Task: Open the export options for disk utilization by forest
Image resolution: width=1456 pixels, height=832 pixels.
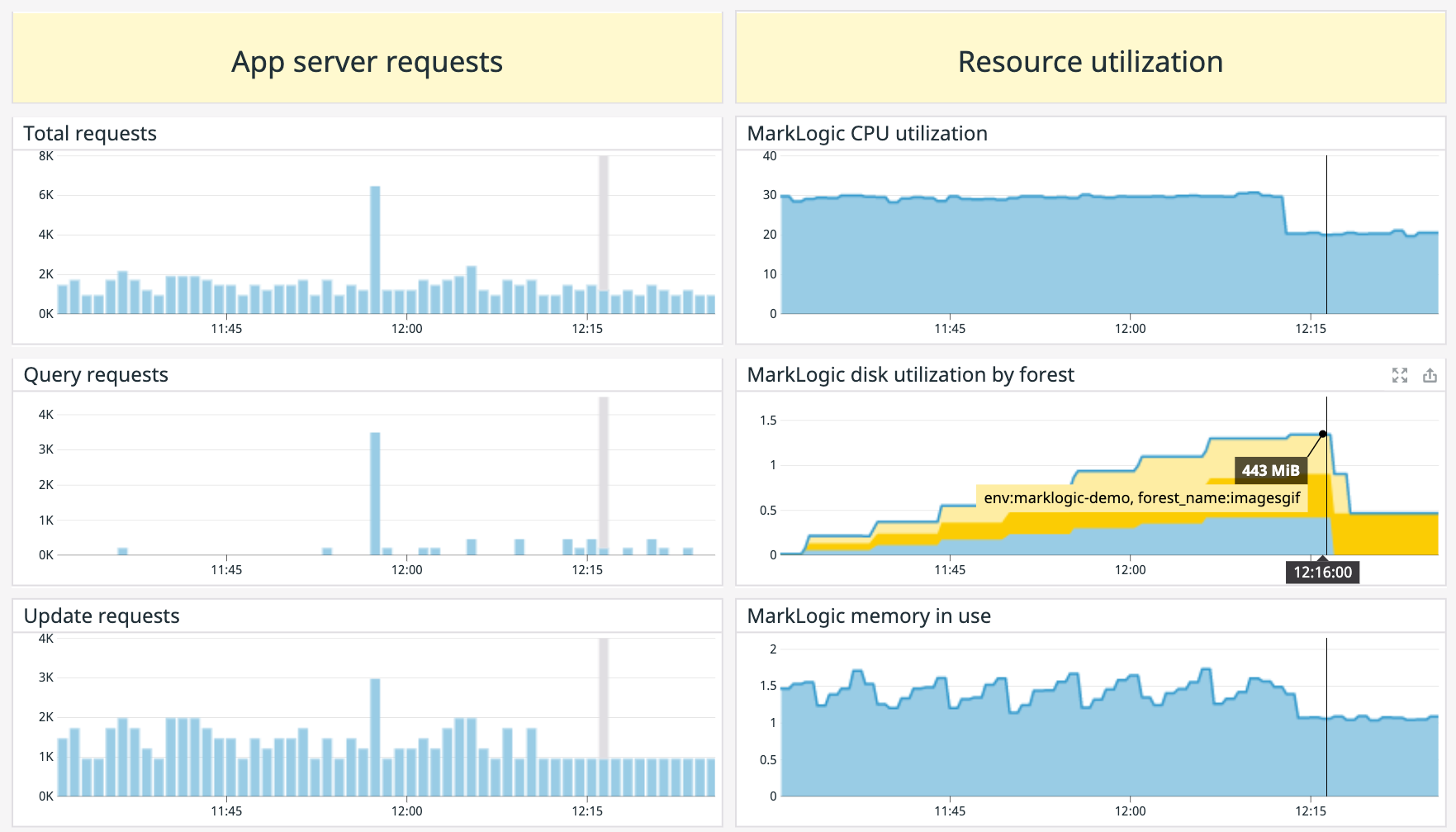Action: click(x=1430, y=376)
